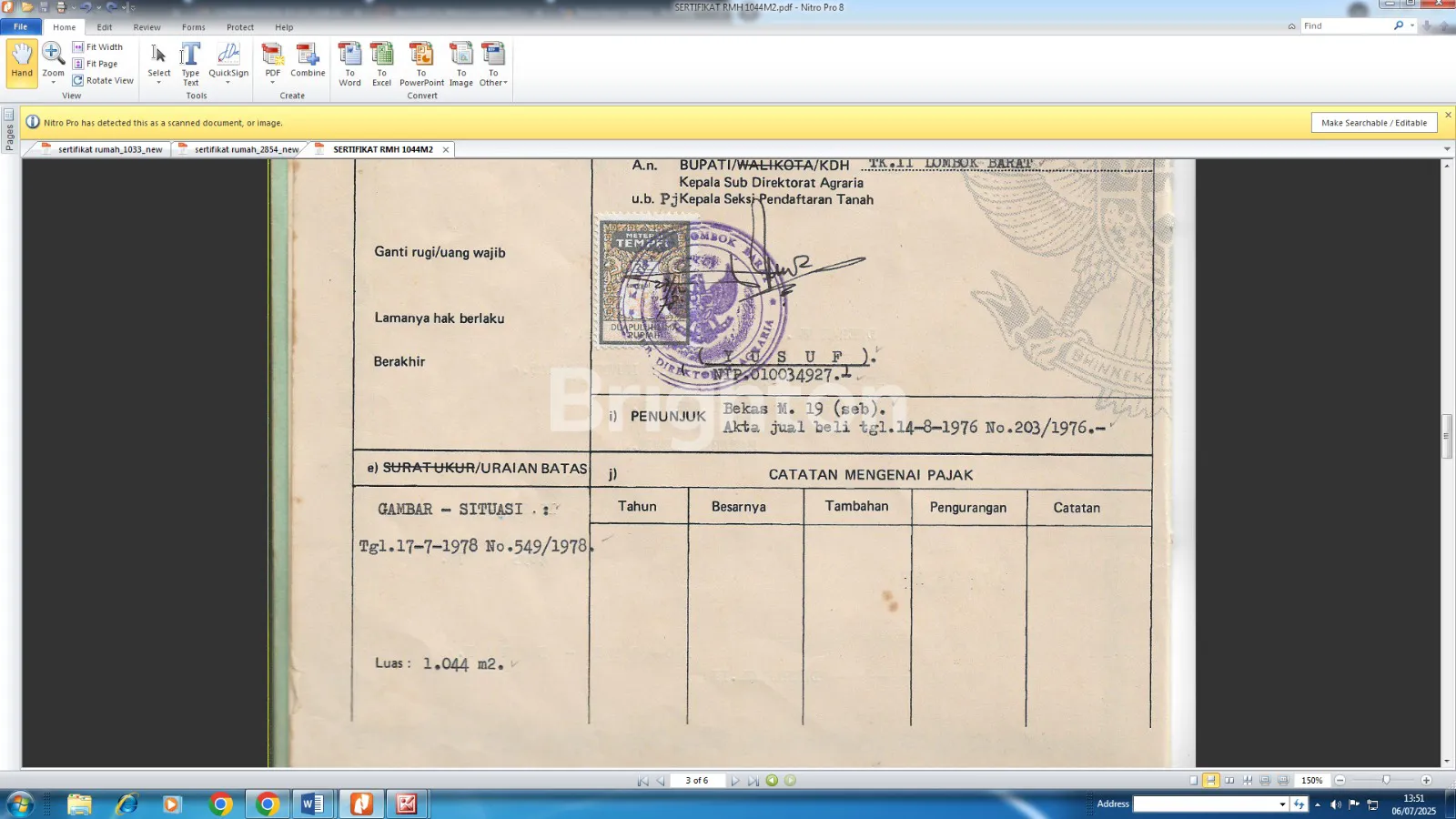Choose To PowerPoint conversion

point(421,62)
